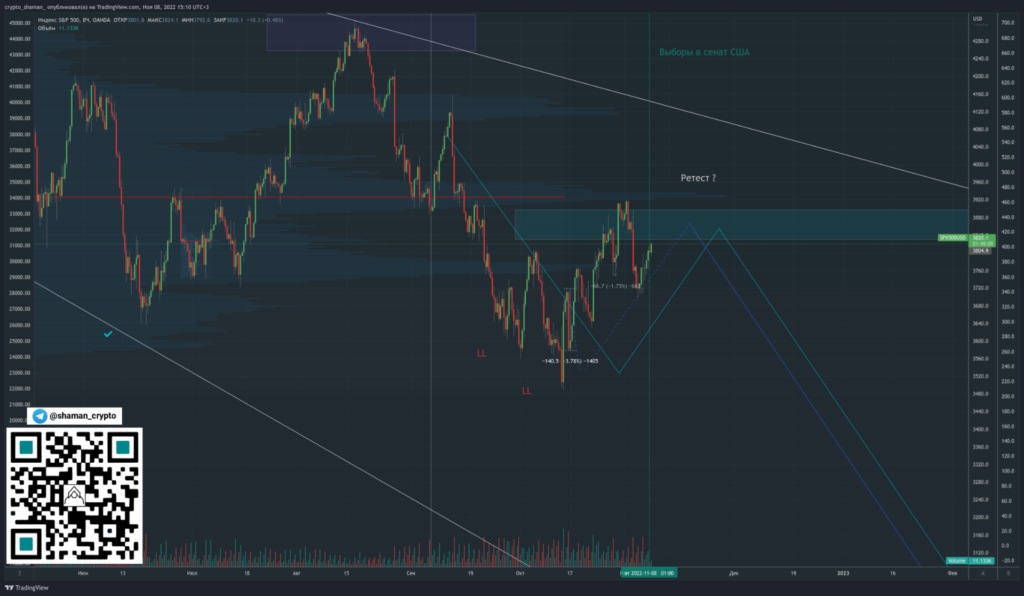Click the Объём volume indicator label
The height and width of the screenshot is (596, 1024).
48,28
